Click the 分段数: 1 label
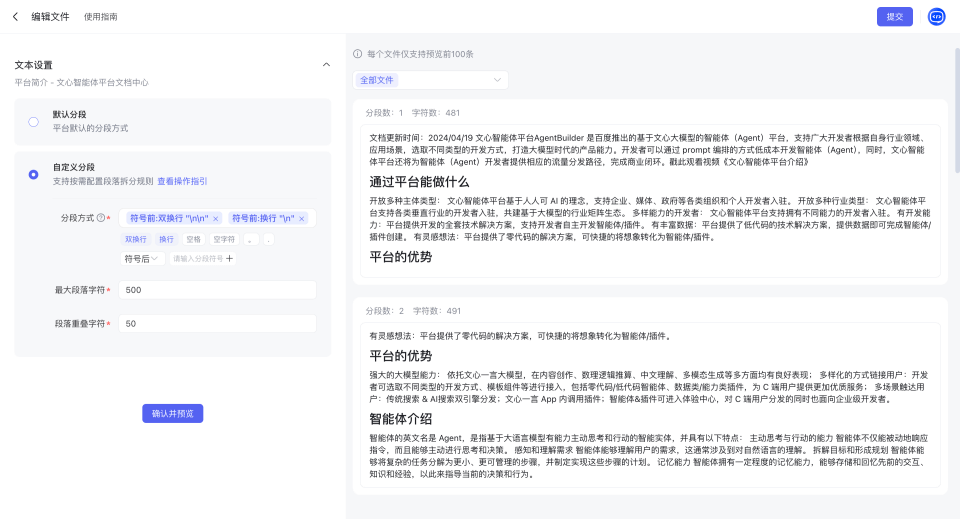The image size is (960, 519). [x=384, y=113]
